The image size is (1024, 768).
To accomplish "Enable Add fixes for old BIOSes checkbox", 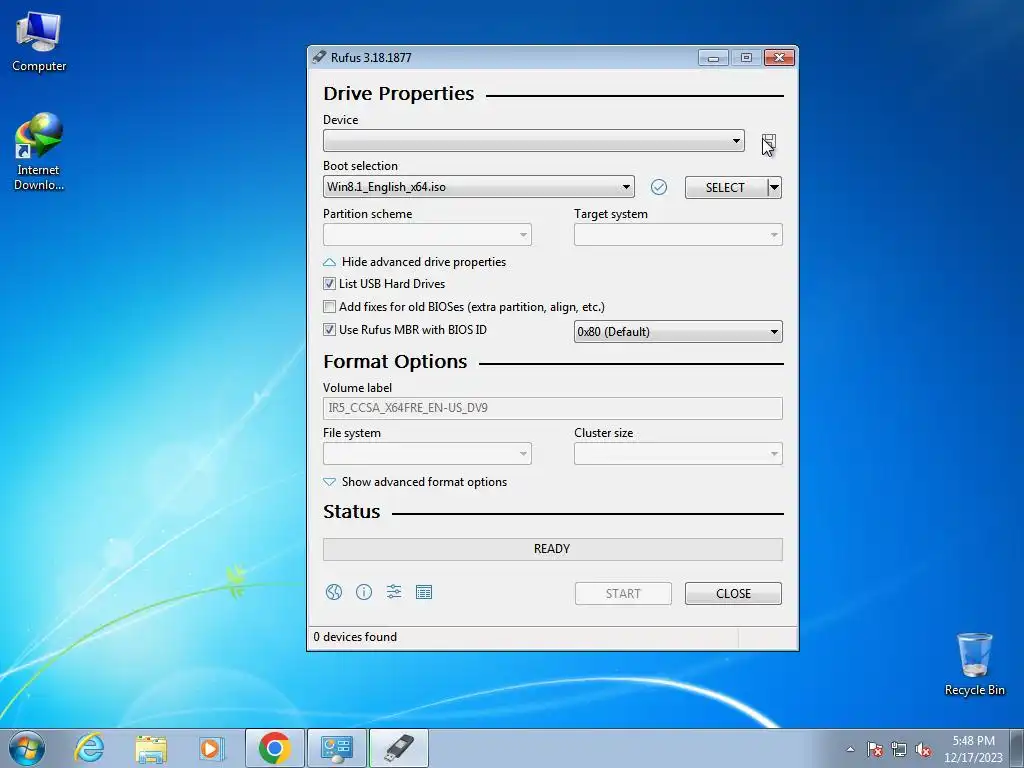I will click(x=330, y=307).
